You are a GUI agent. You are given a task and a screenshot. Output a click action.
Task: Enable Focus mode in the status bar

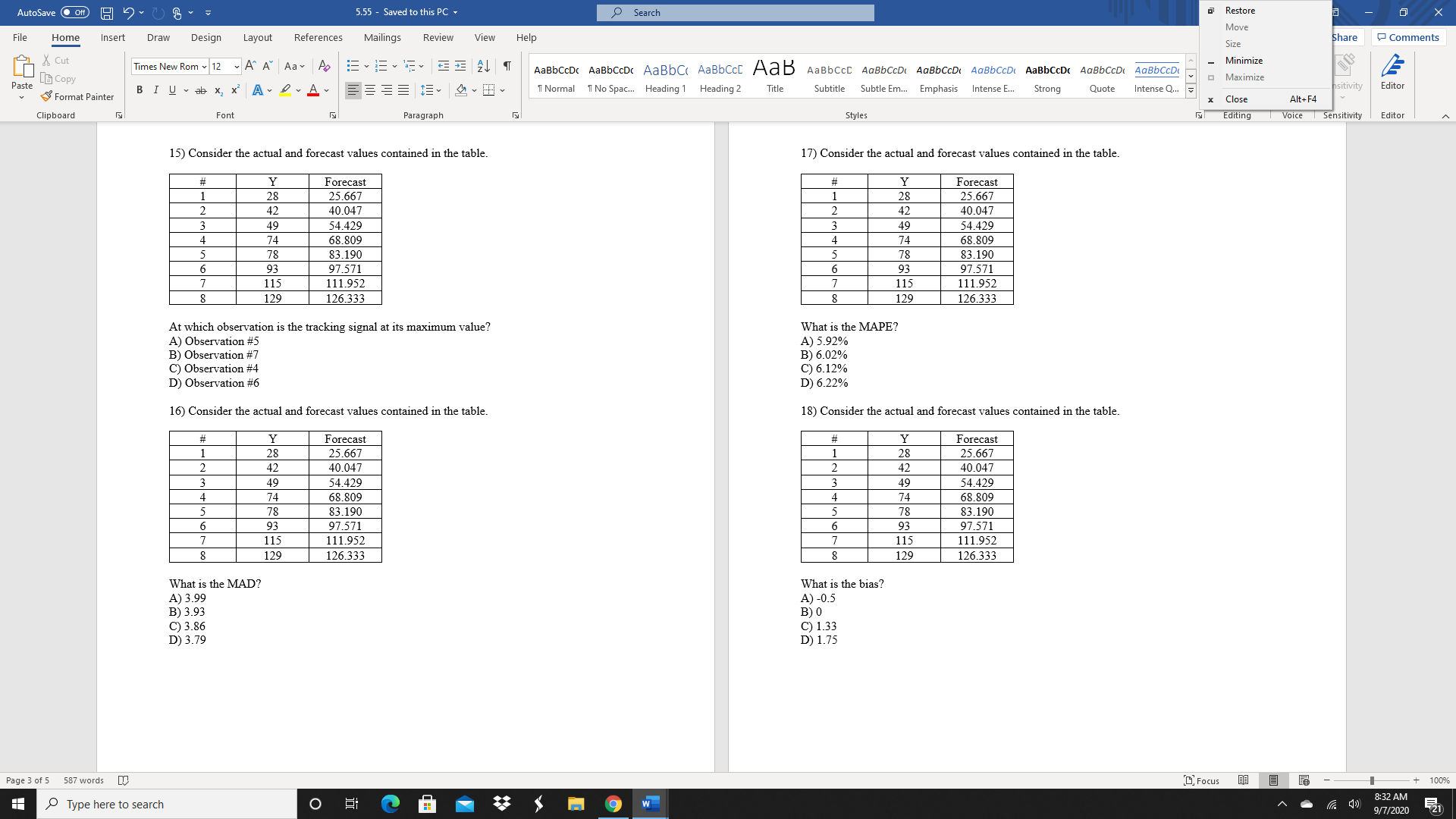point(1201,780)
